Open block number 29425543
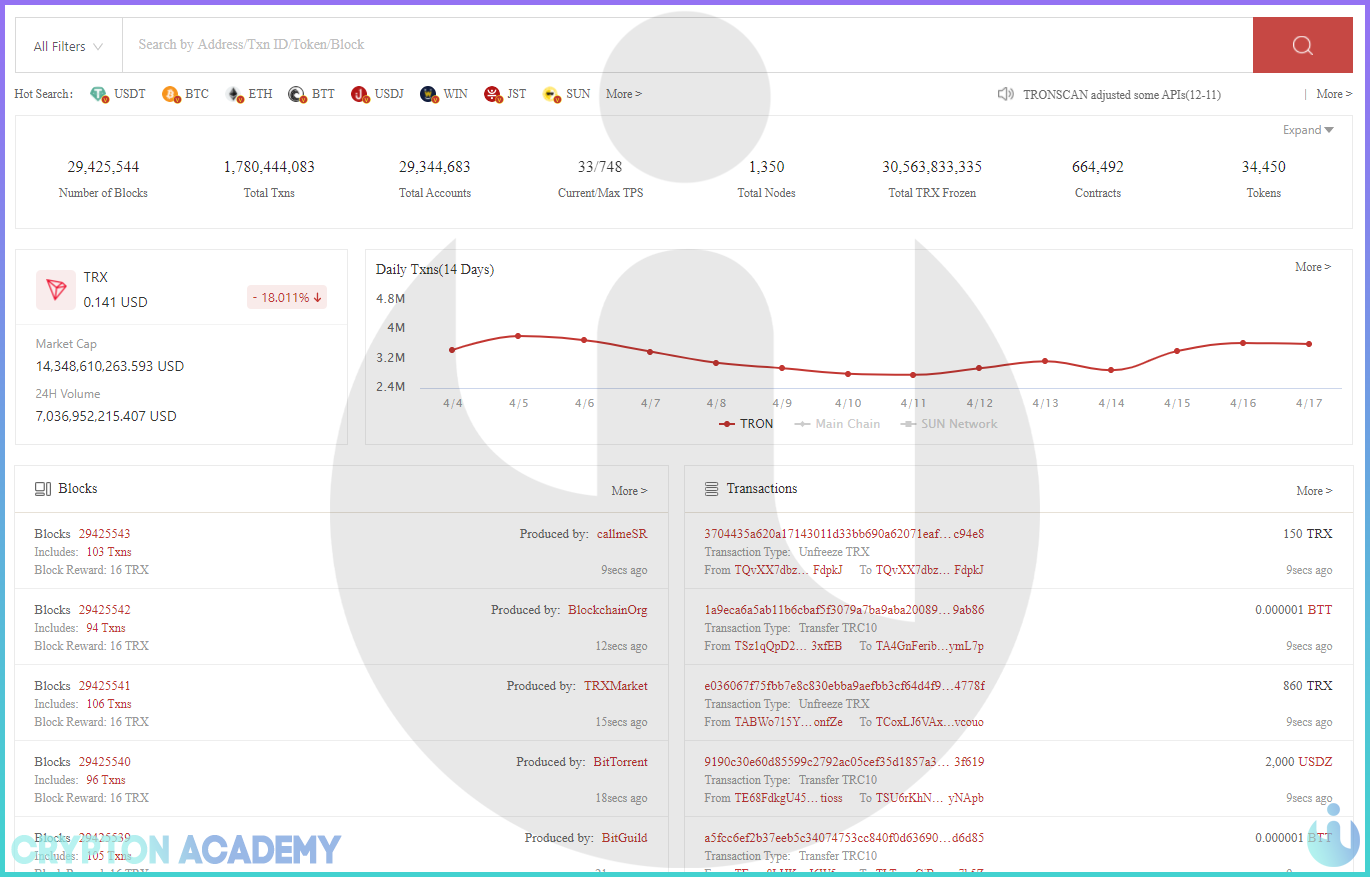 (105, 534)
